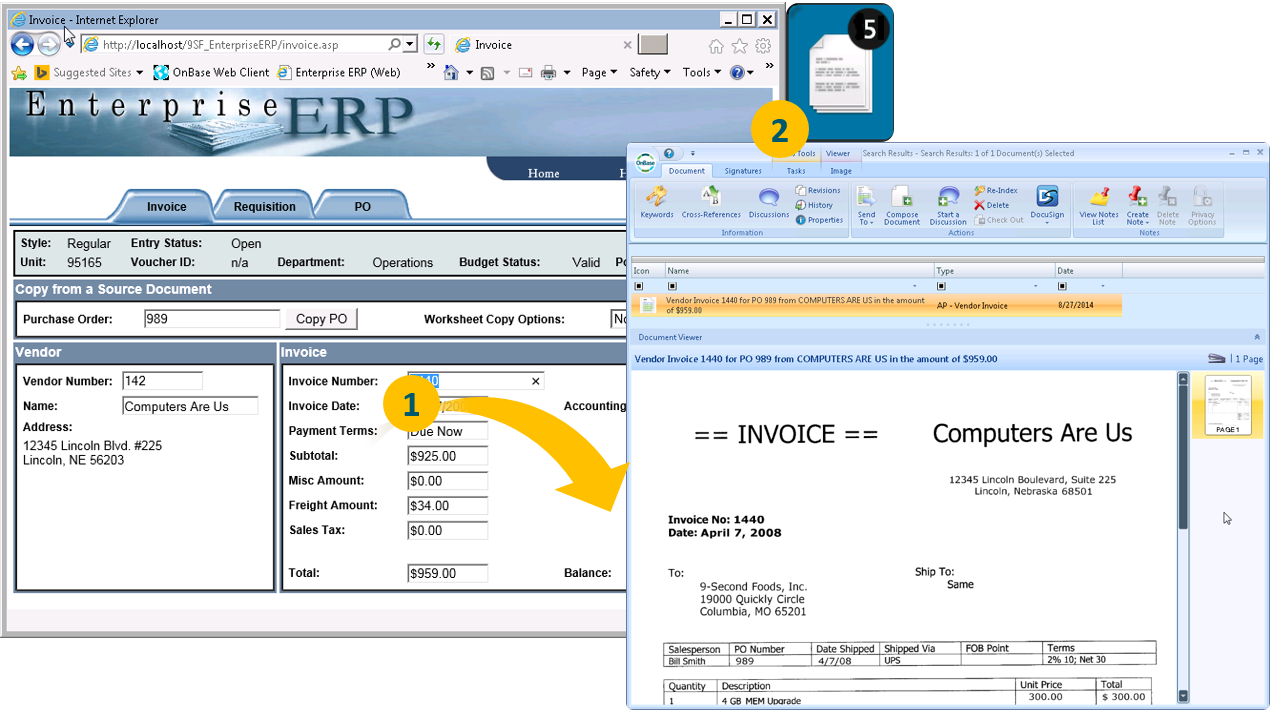Switch to the Image ribbon tab
The width and height of the screenshot is (1280, 720).
pos(841,171)
